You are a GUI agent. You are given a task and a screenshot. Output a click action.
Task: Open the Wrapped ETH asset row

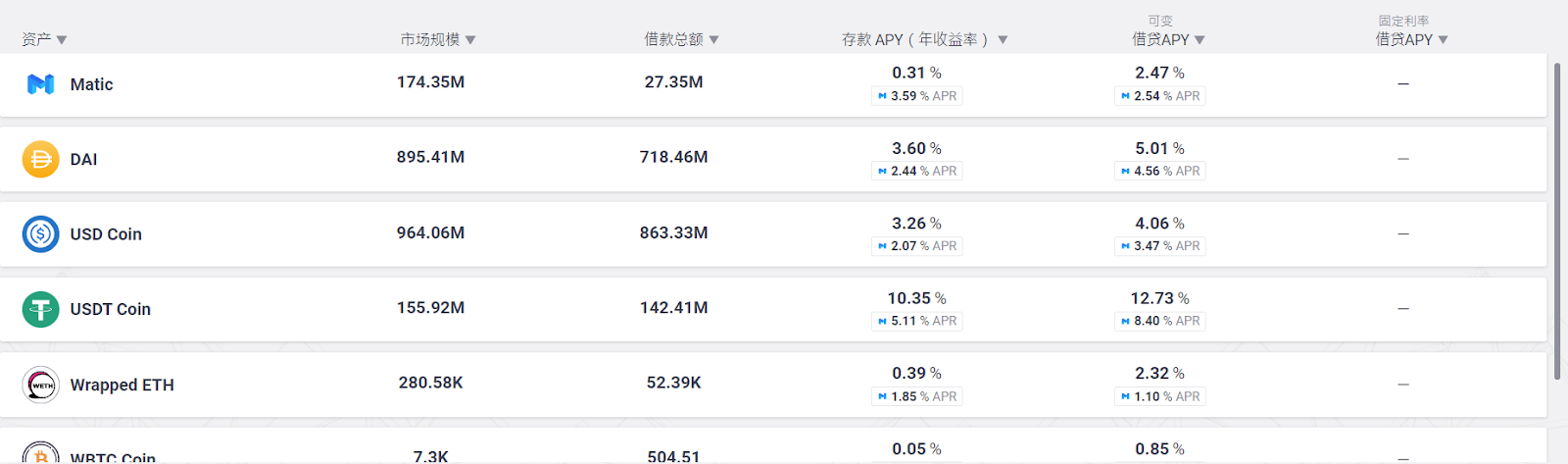pyautogui.click(x=773, y=385)
